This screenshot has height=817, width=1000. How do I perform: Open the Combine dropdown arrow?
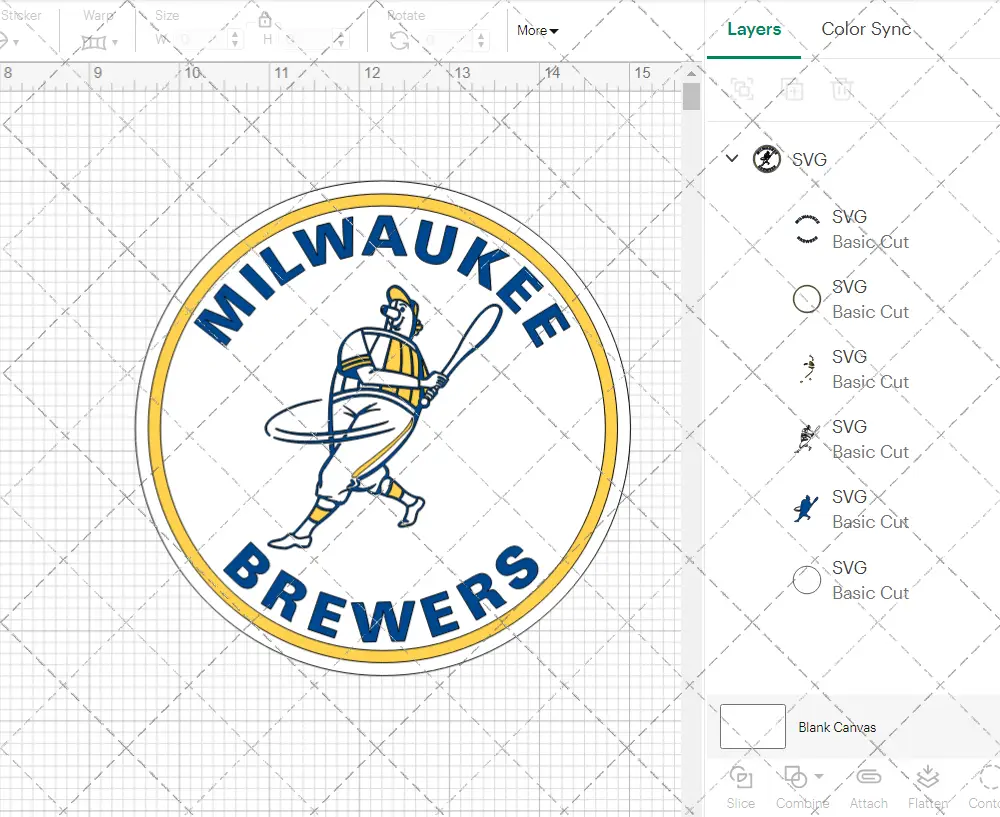(819, 776)
